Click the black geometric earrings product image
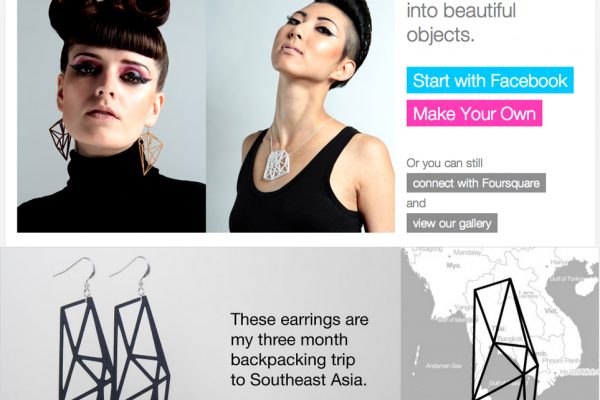Viewport: 600px width, 400px height. pyautogui.click(x=113, y=329)
